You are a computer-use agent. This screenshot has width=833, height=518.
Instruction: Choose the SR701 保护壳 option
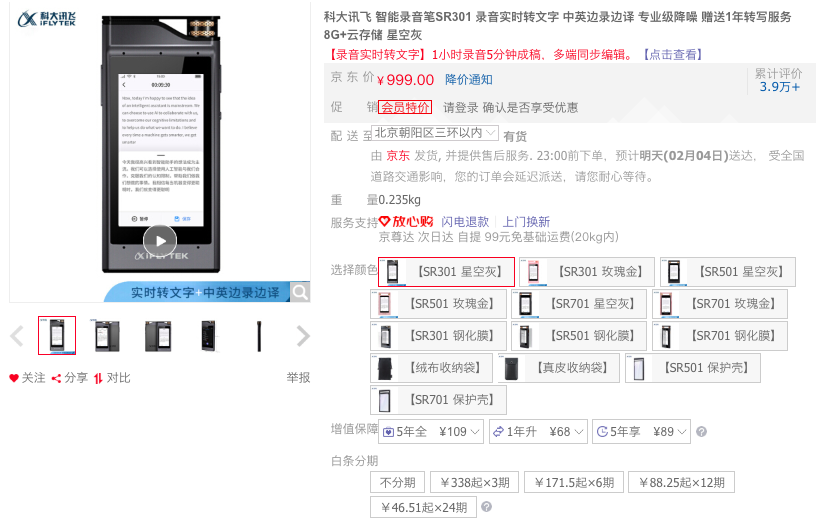[438, 400]
